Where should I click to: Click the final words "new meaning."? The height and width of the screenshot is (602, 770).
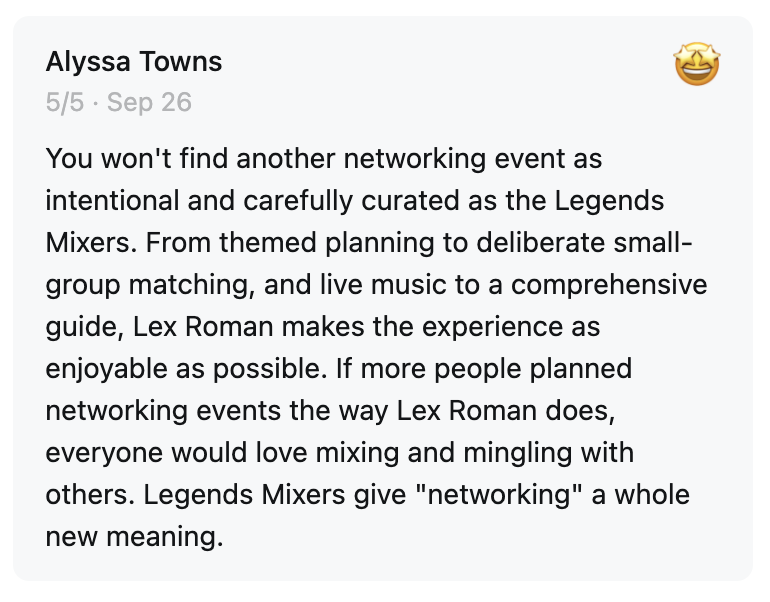pos(133,537)
